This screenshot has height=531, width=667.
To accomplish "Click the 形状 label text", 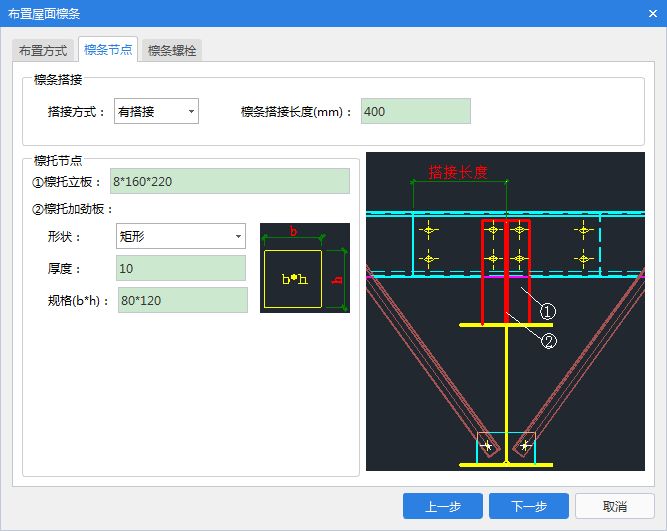I will [63, 237].
